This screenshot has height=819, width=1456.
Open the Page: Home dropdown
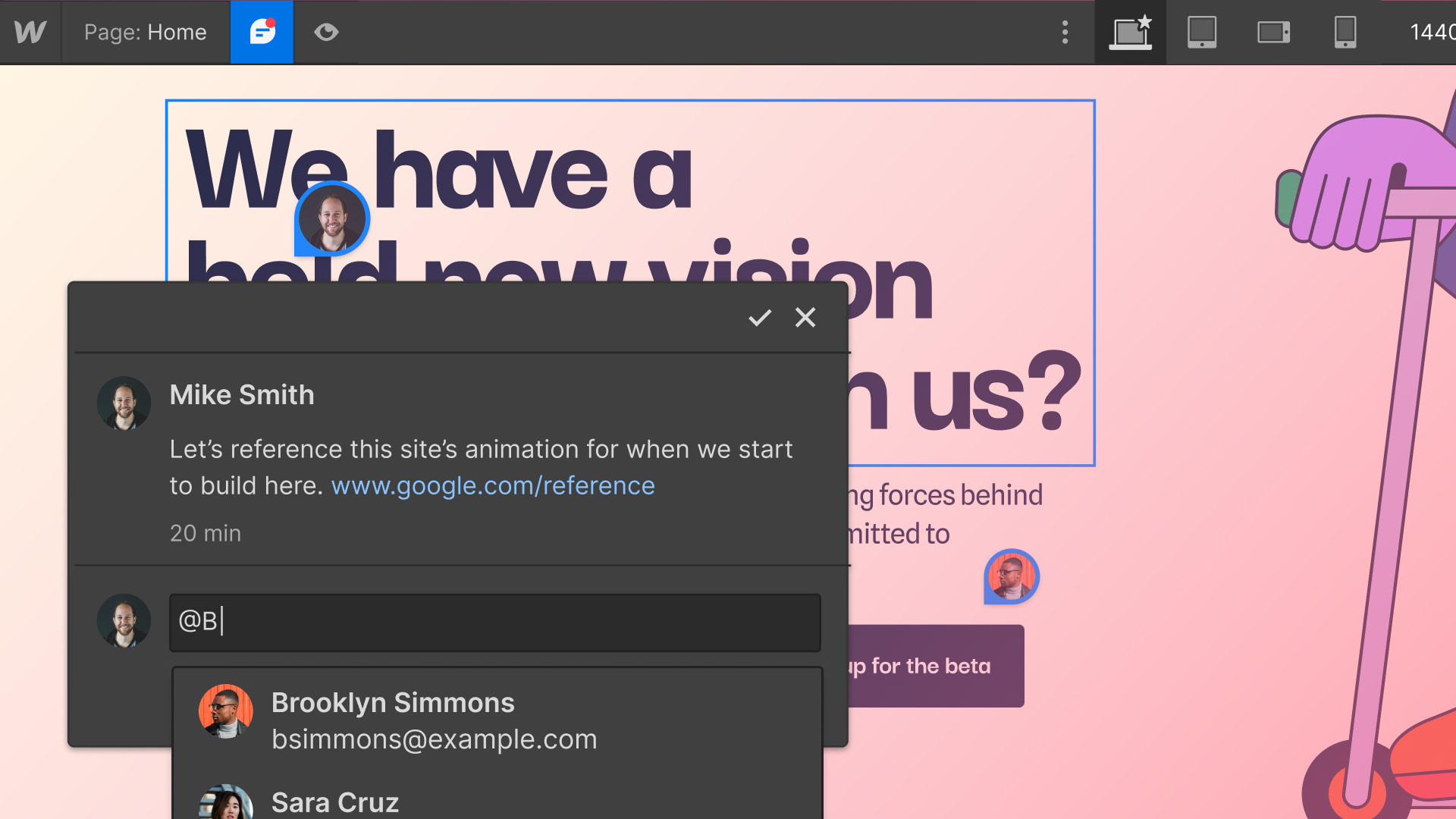tap(145, 32)
